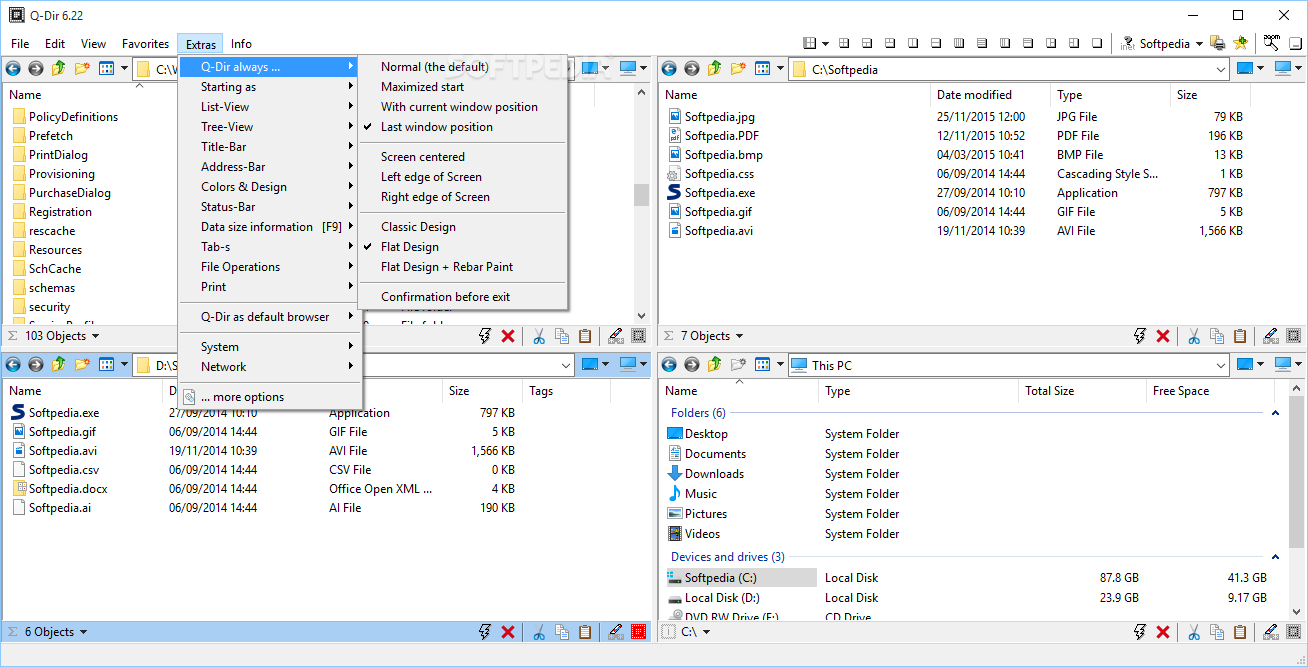Open 7 Objects status dropdown
Viewport: 1308px width, 667px height.
pyautogui.click(x=738, y=337)
